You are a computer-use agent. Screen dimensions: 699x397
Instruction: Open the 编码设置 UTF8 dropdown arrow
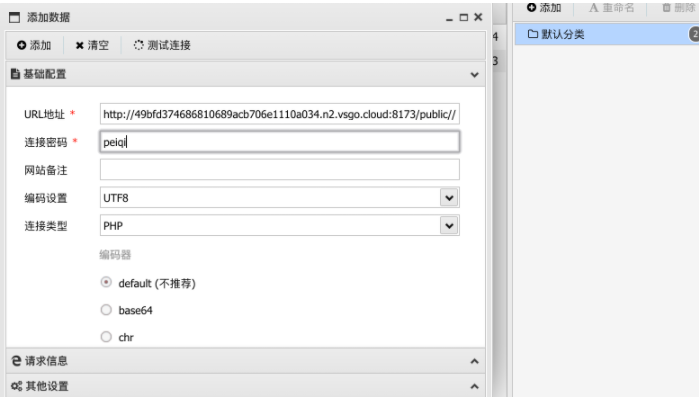click(x=449, y=197)
